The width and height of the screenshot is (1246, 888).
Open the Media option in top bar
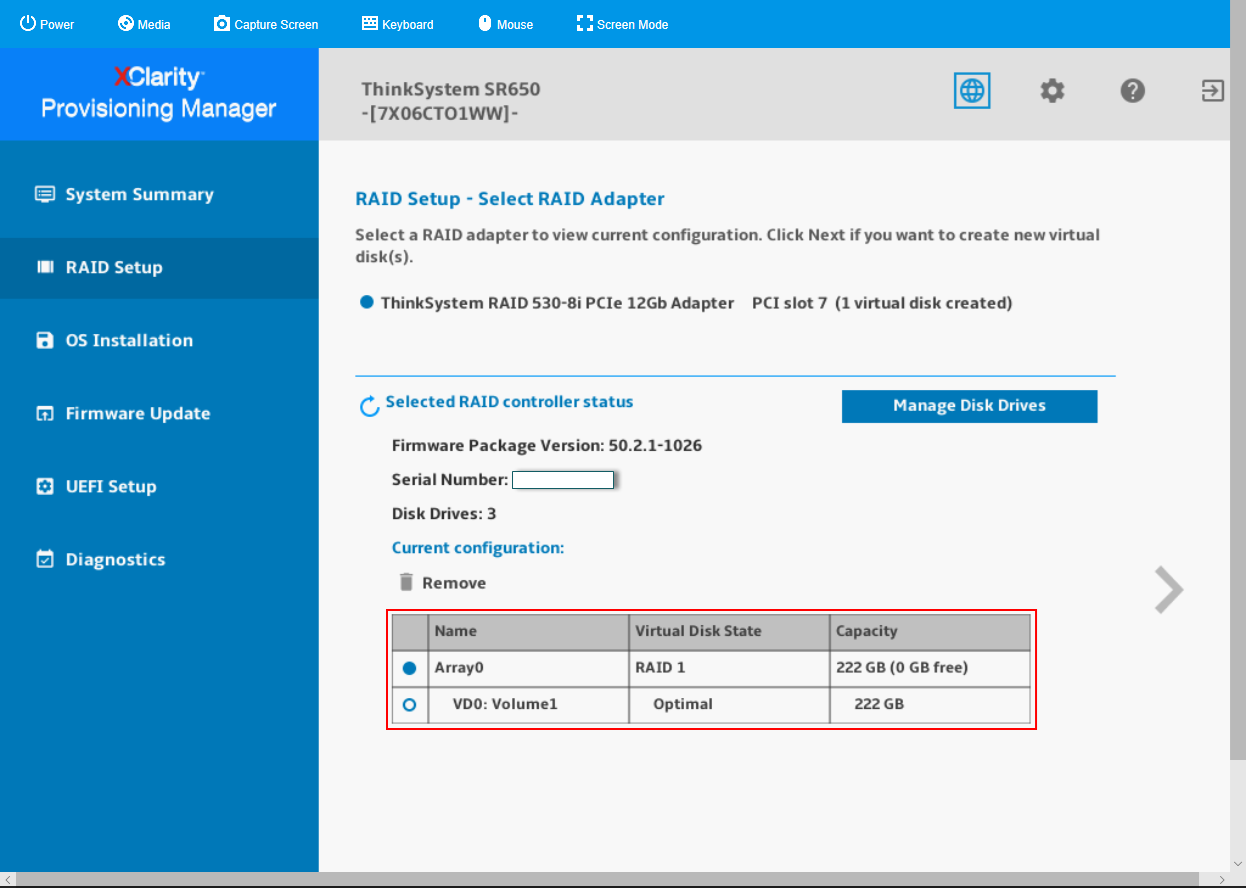[144, 24]
